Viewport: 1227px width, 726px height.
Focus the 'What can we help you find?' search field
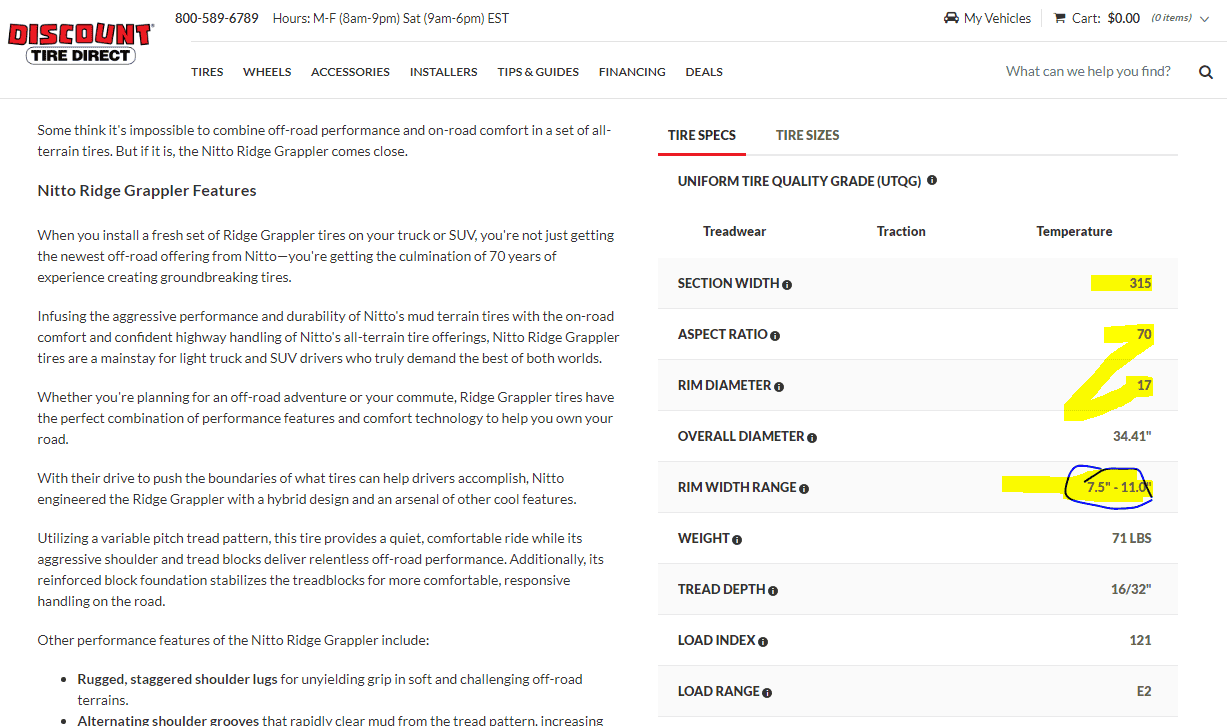(x=1088, y=71)
